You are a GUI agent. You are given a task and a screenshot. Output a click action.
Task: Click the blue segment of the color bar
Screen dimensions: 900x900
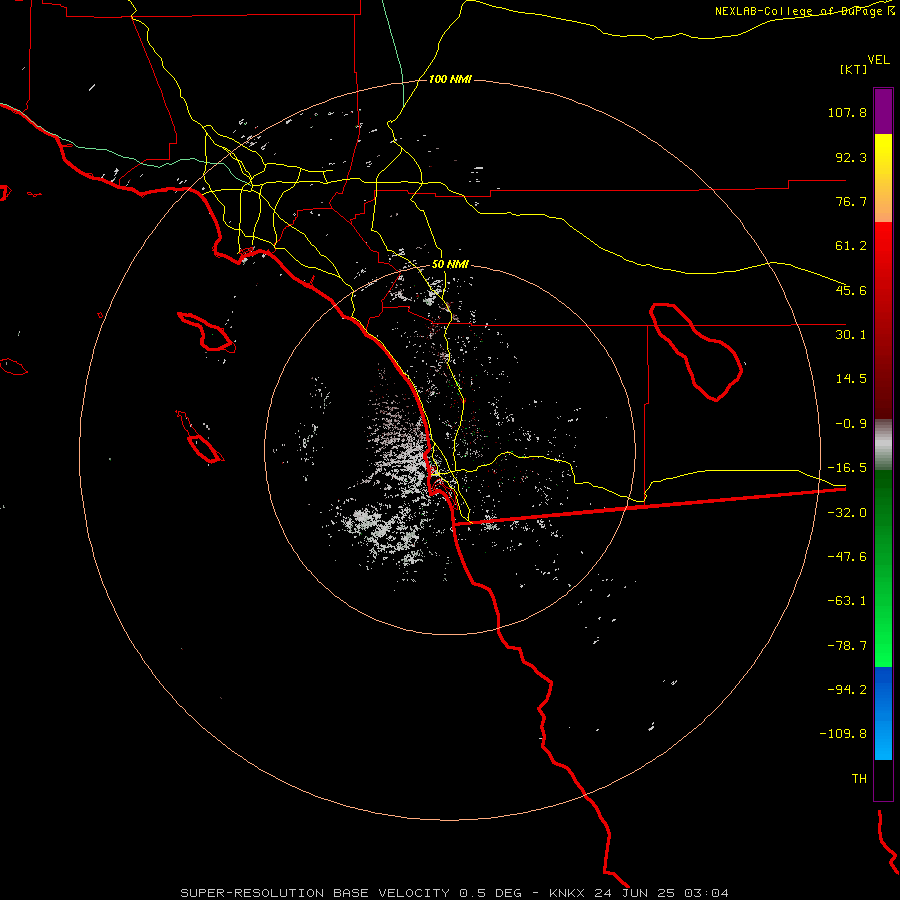coord(883,713)
